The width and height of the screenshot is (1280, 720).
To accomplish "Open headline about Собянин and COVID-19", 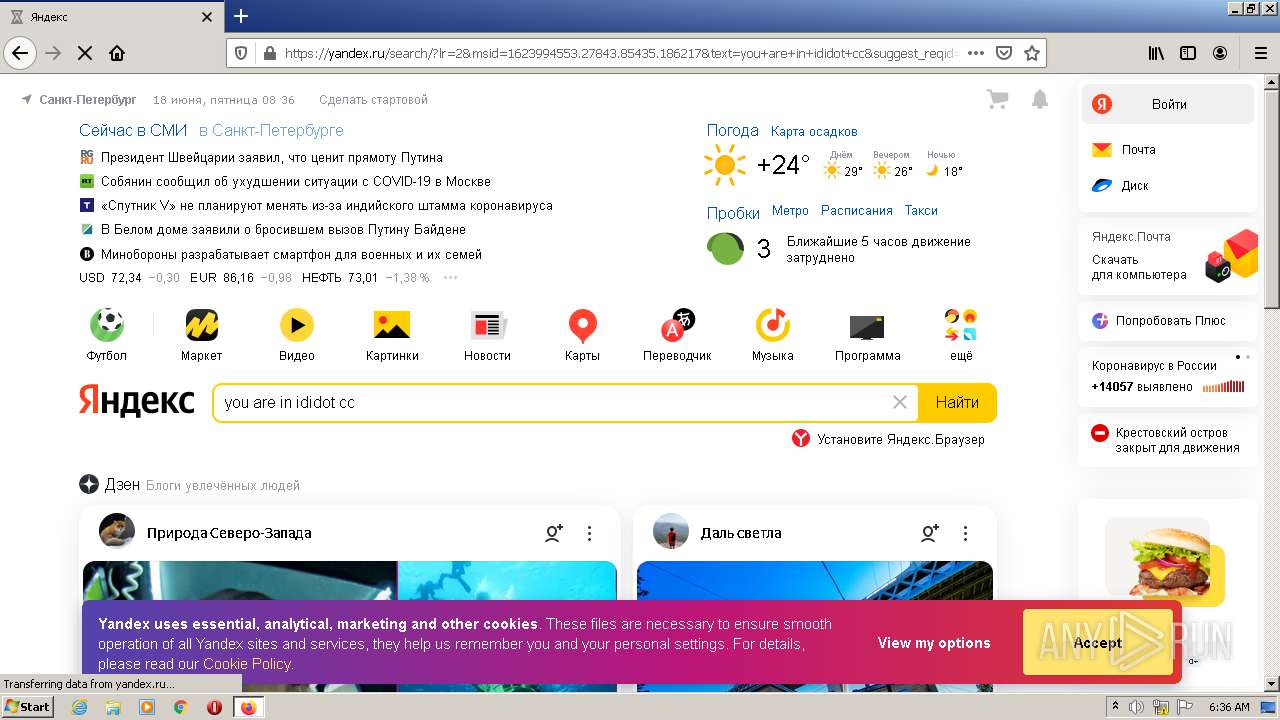I will 295,181.
